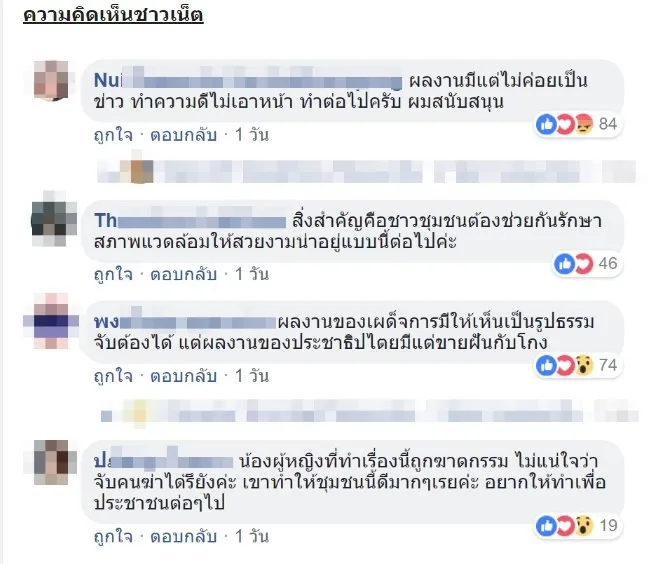The image size is (648, 564).
Task: Click the like reaction icon beside 46 count
Action: (x=565, y=264)
